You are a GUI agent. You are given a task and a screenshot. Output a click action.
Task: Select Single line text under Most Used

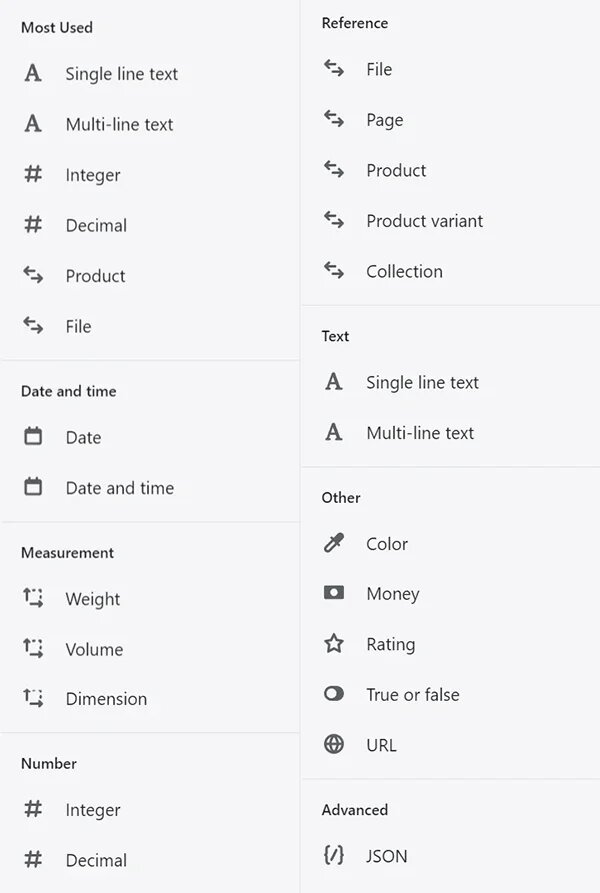(121, 74)
